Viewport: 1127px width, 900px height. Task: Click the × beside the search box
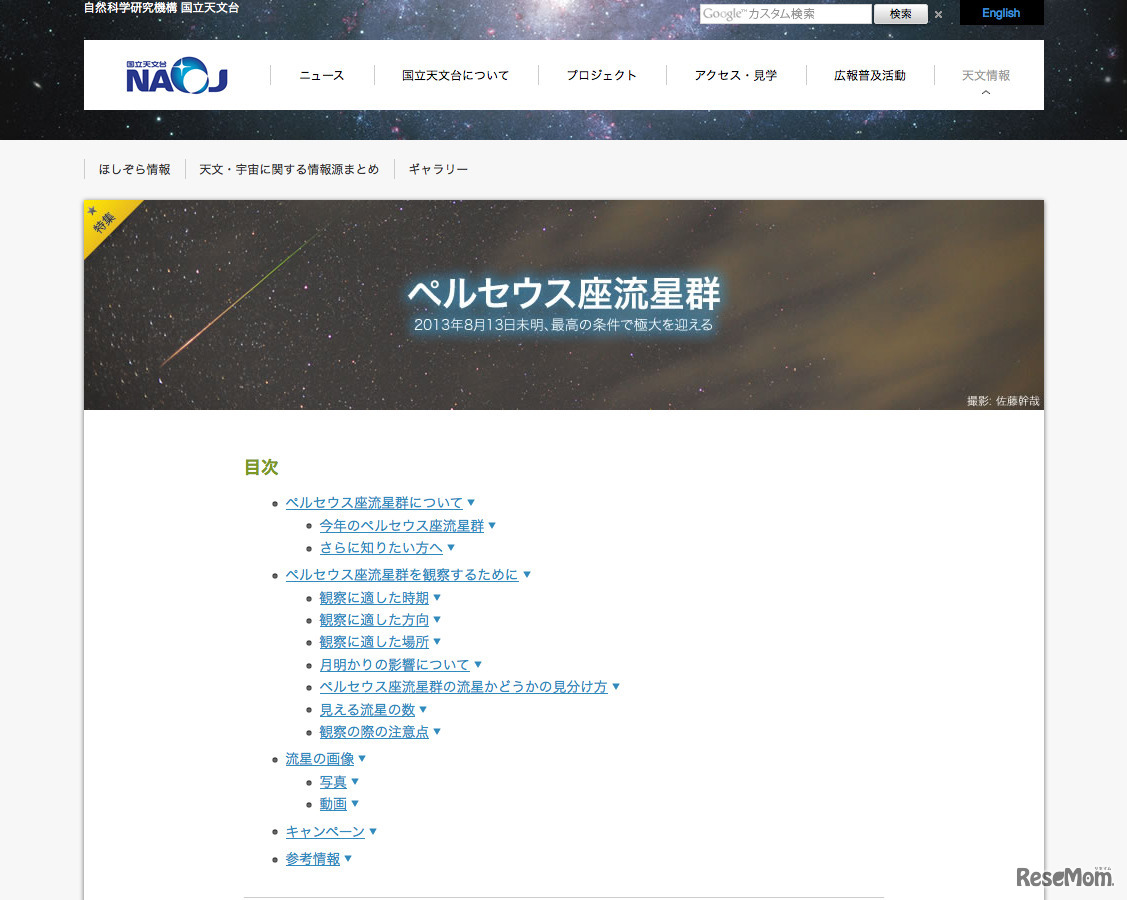click(x=938, y=14)
